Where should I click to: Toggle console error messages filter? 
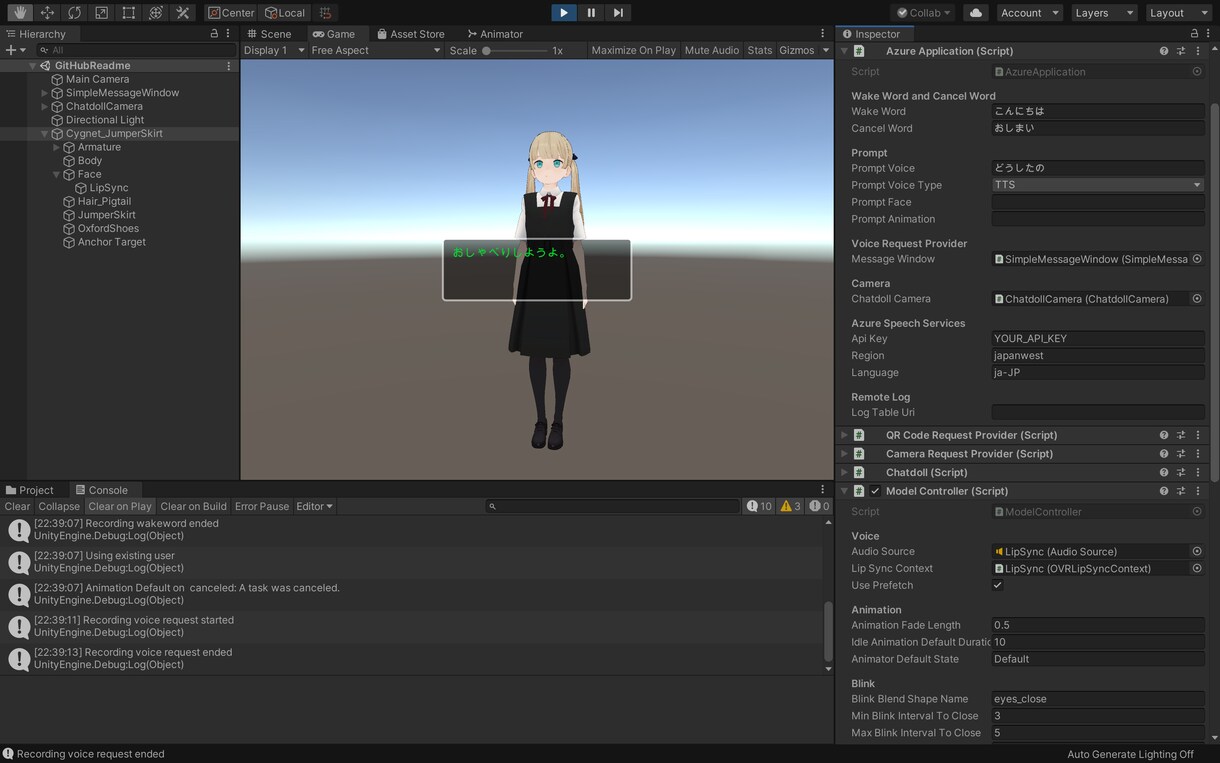819,506
